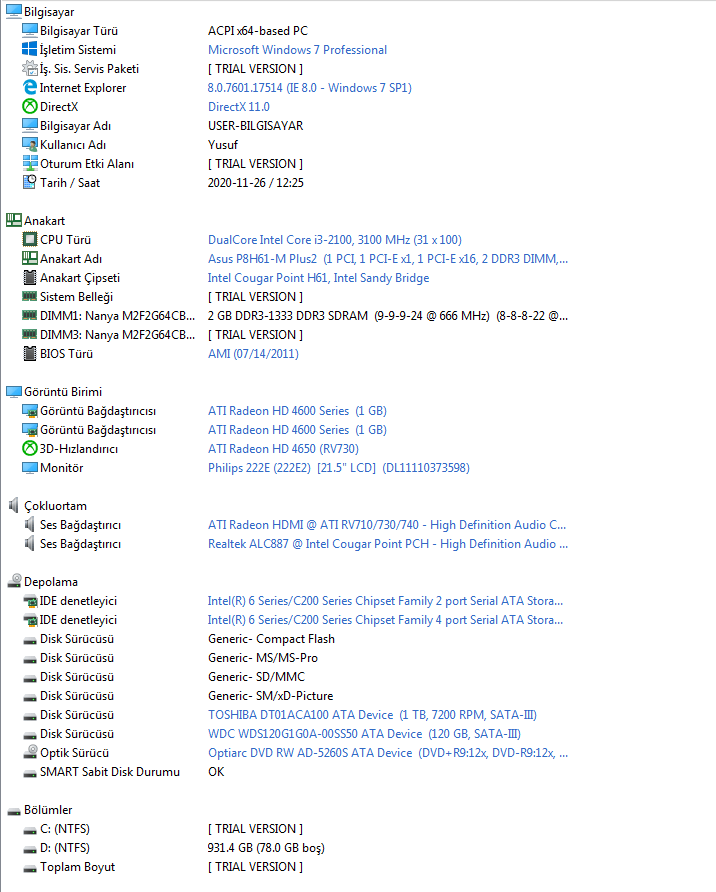Select the date value 2020-11-26 / 12:25
Screen dimensions: 716x892
(x=255, y=183)
